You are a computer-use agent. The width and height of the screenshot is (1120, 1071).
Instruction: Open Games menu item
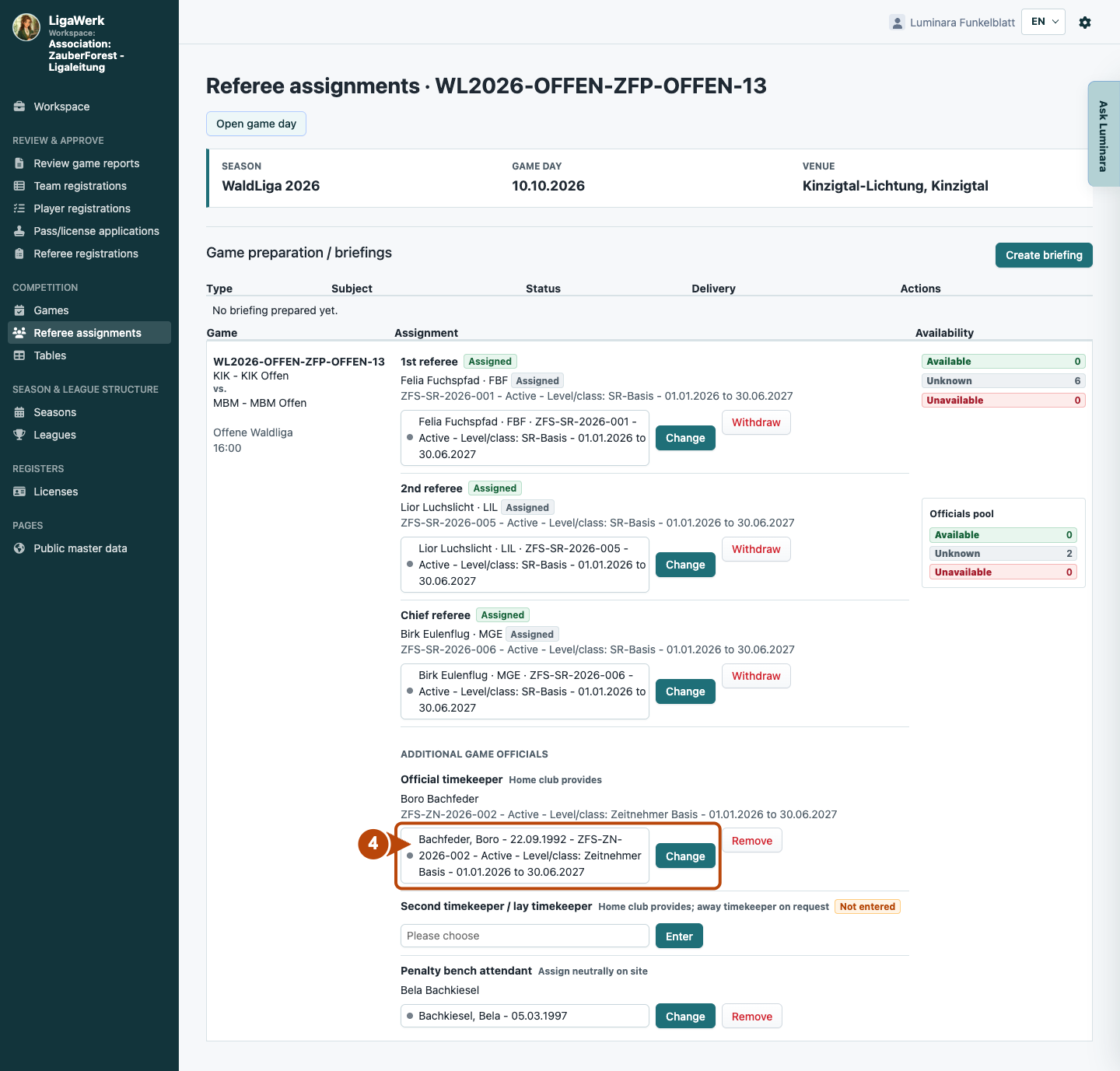pos(89,310)
